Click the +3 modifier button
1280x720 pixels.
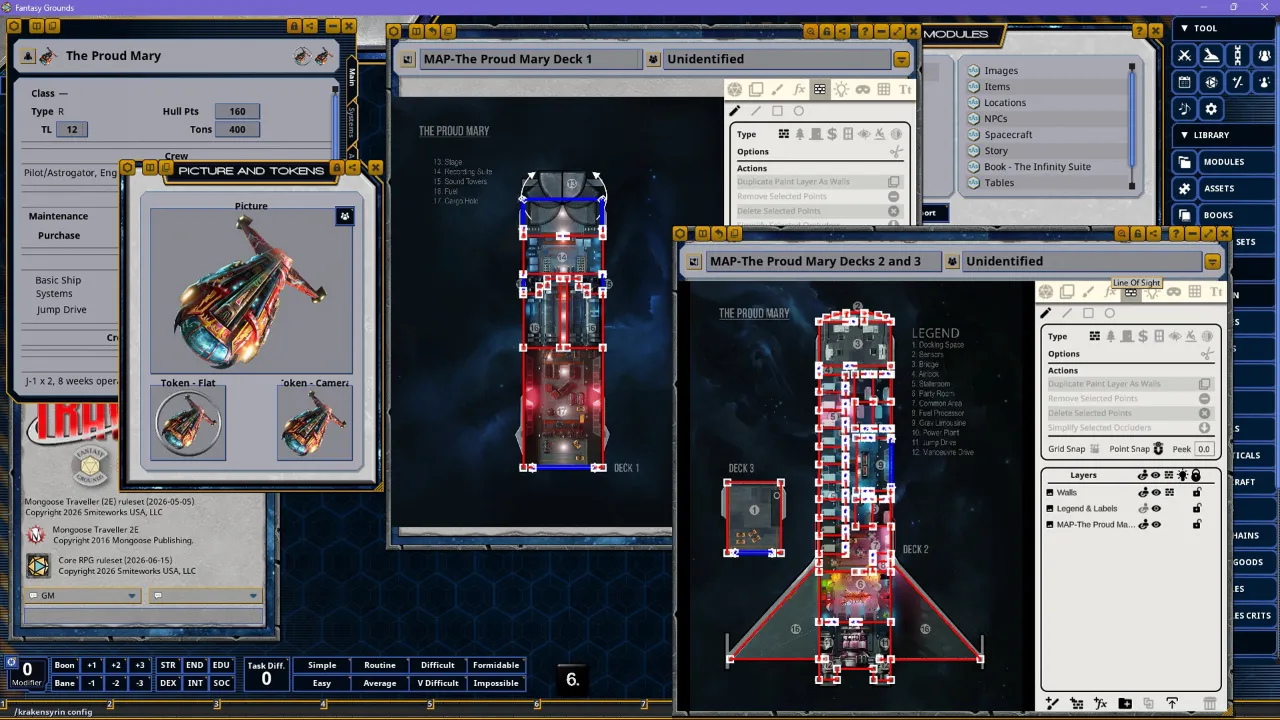point(140,665)
